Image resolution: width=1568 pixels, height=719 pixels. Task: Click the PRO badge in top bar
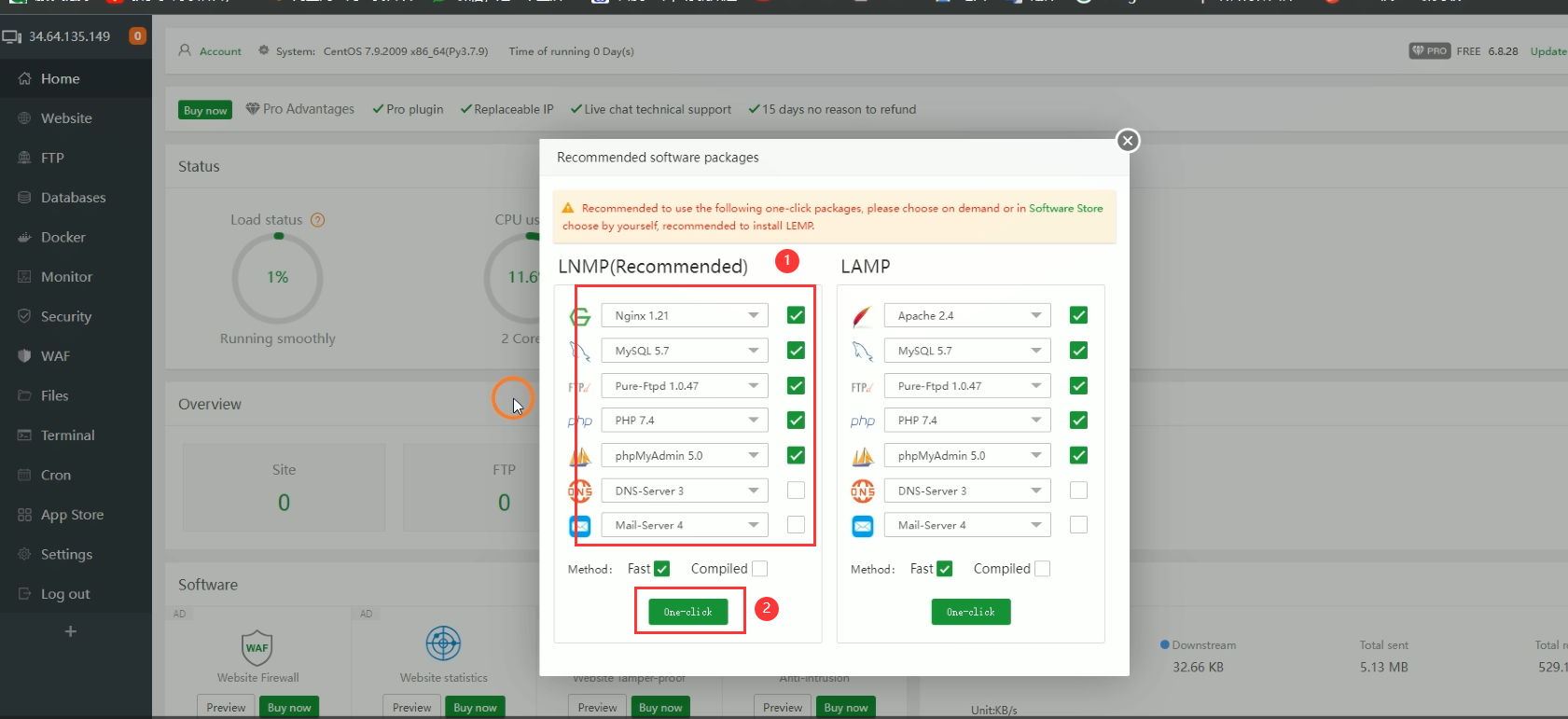[1430, 51]
